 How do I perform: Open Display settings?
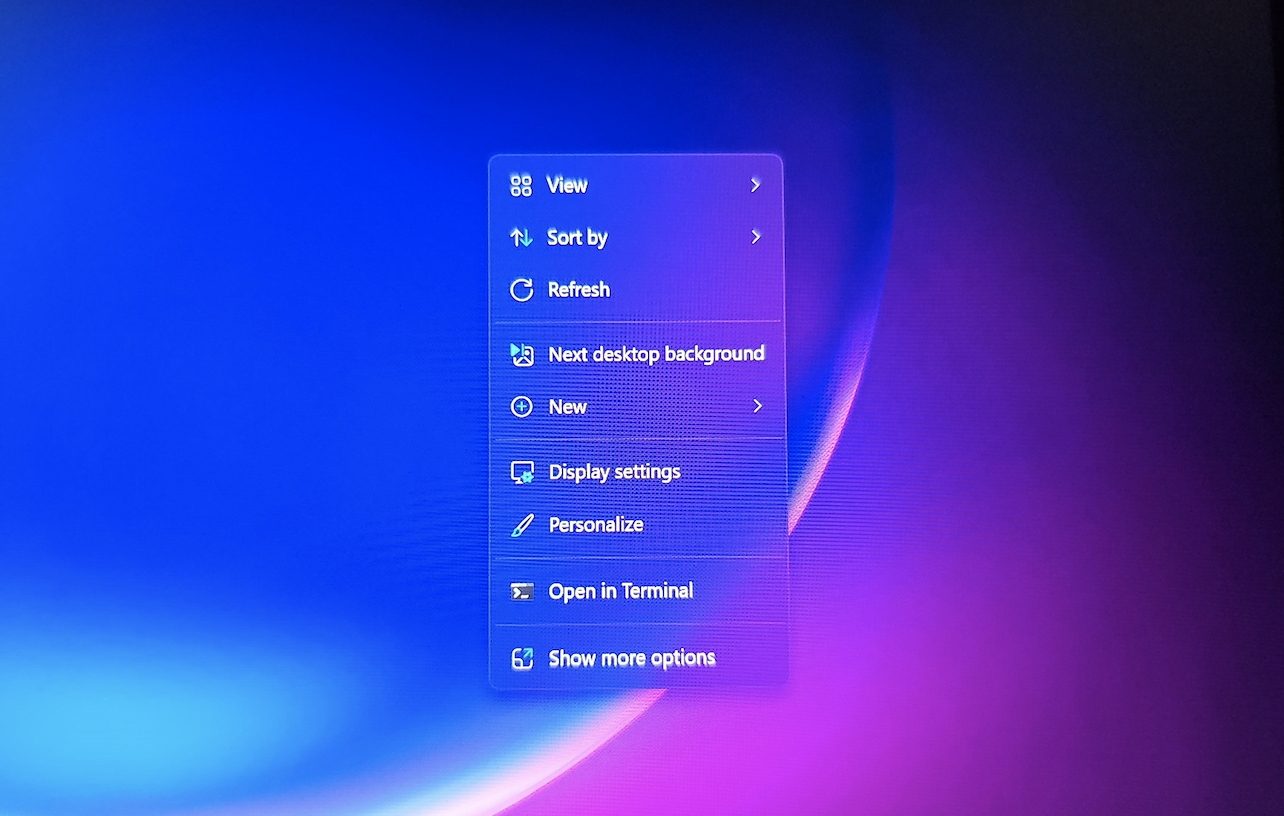[615, 471]
